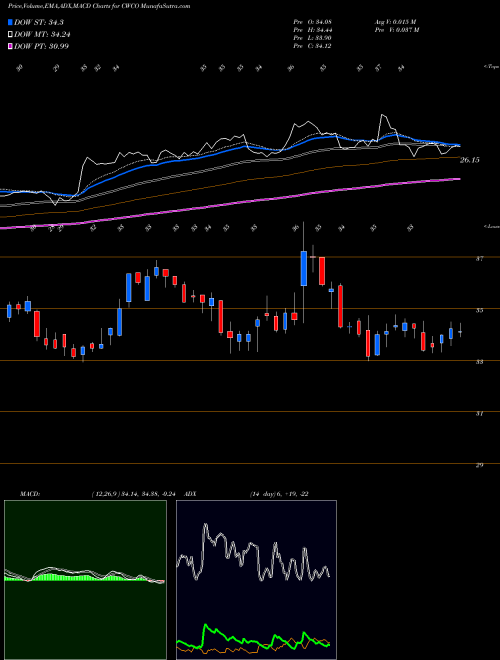Screen dimensions: 500x660
Task: Click the 'Pre C: 34.12' value
Action: 312,46
